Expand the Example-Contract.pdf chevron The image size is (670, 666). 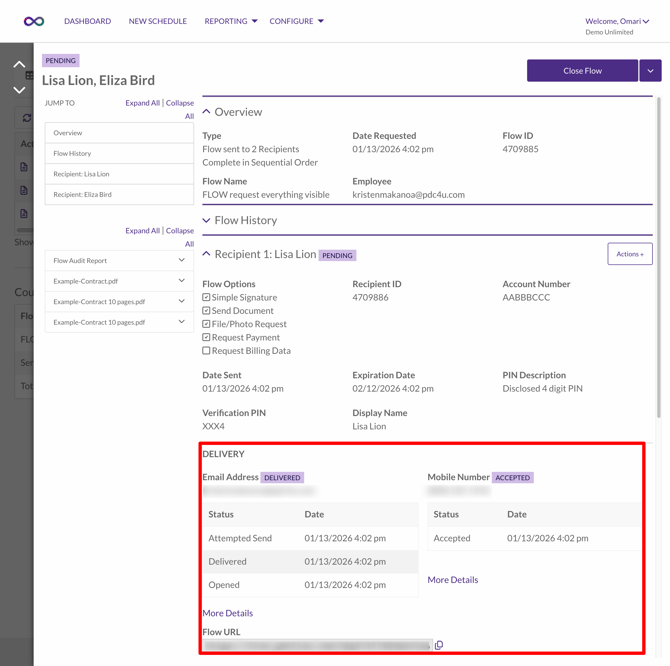(181, 281)
